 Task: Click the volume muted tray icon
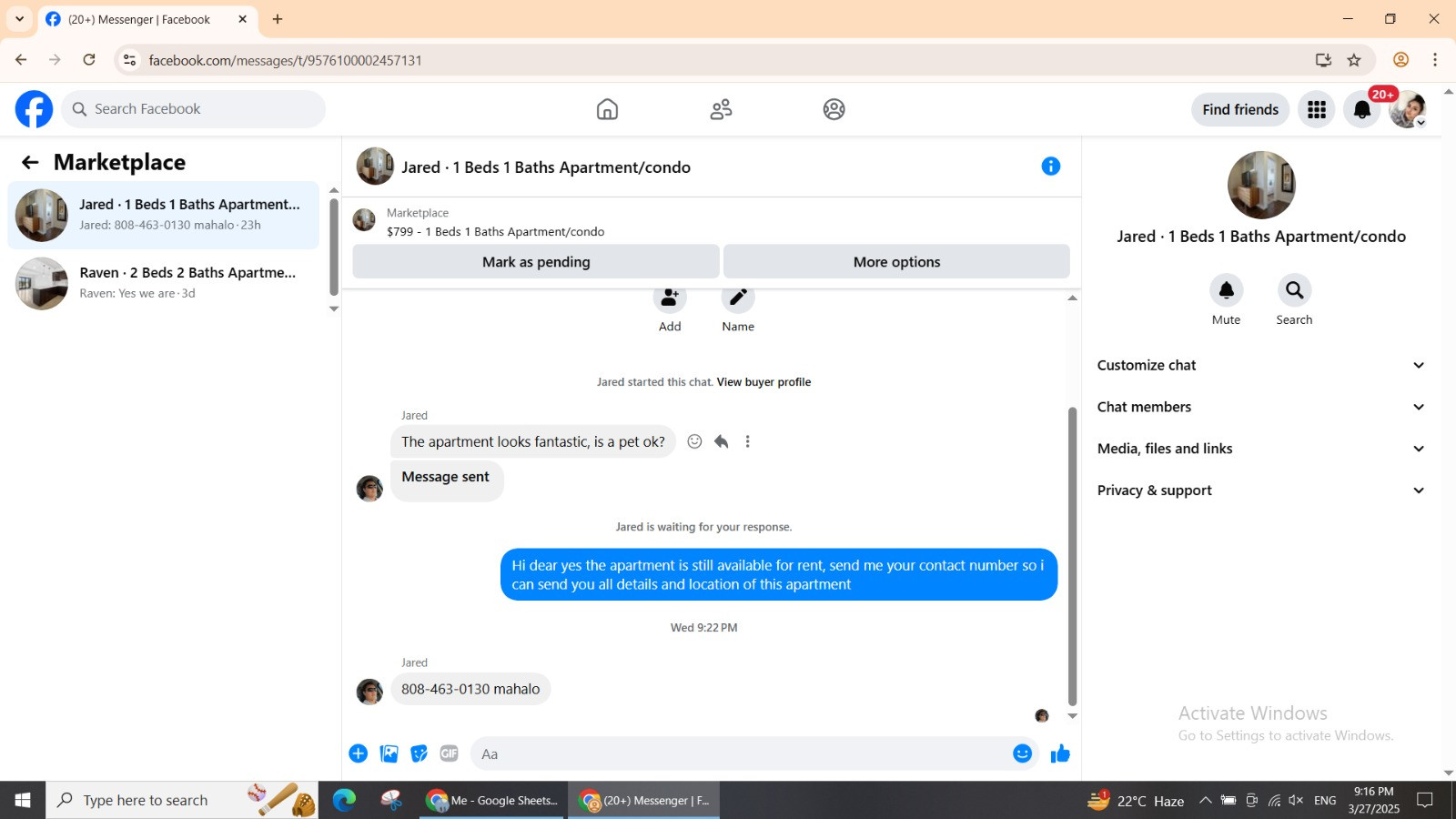click(x=1297, y=801)
